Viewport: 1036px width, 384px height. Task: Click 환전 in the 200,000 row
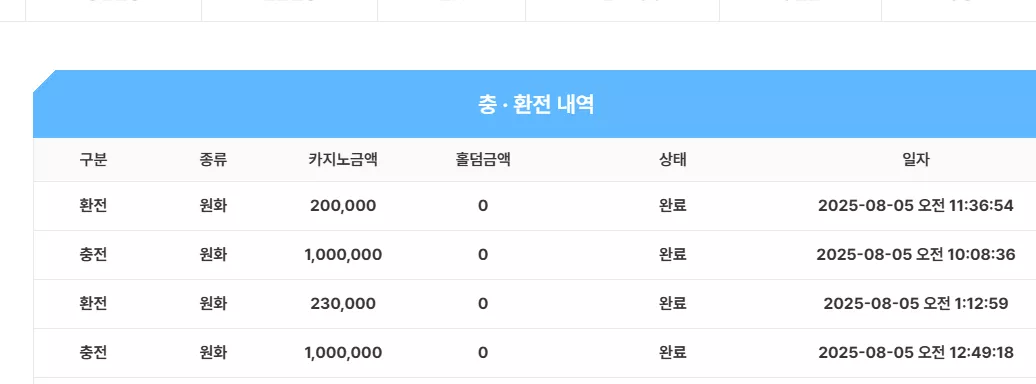click(93, 206)
